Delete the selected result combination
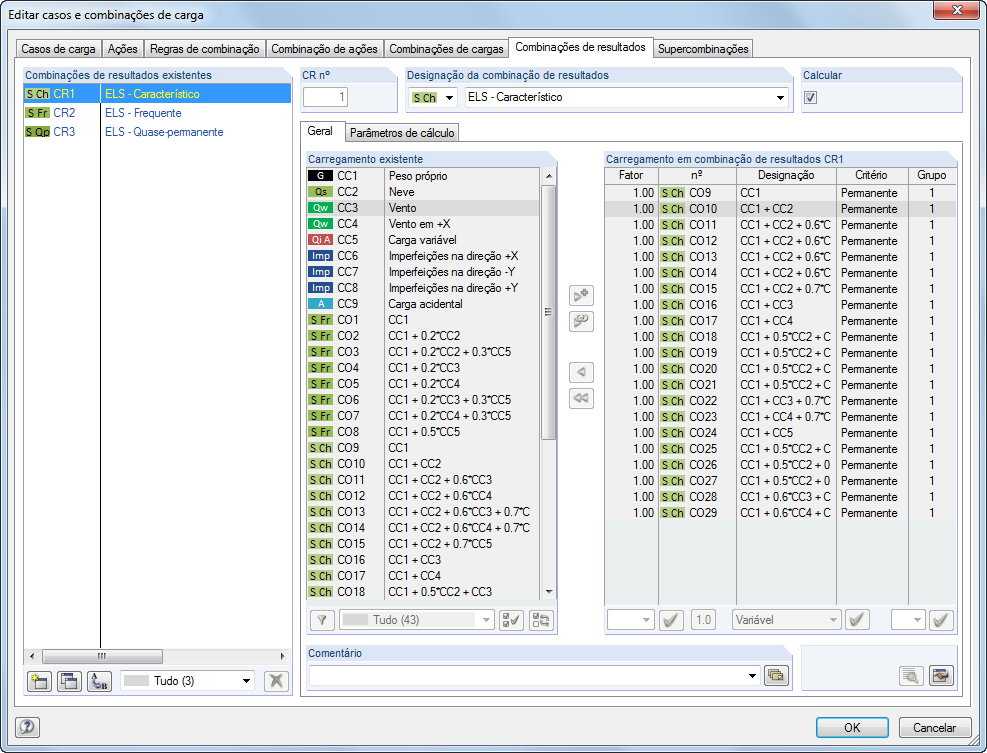Image resolution: width=987 pixels, height=753 pixels. coord(276,681)
